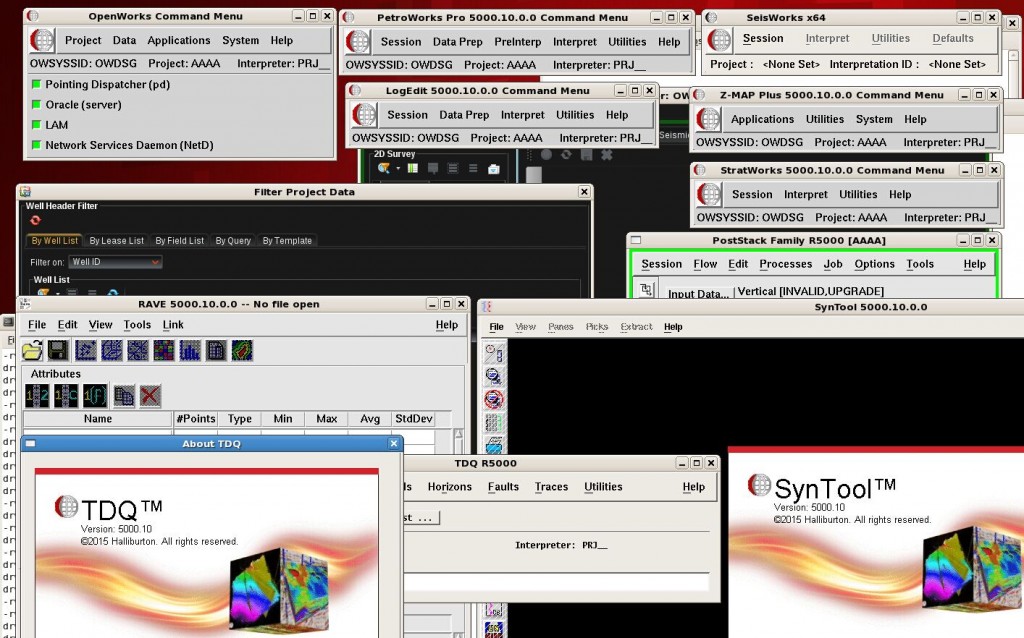This screenshot has height=638, width=1024.
Task: Click the red crossed-circle icon in SynTool sidebar
Action: [494, 399]
